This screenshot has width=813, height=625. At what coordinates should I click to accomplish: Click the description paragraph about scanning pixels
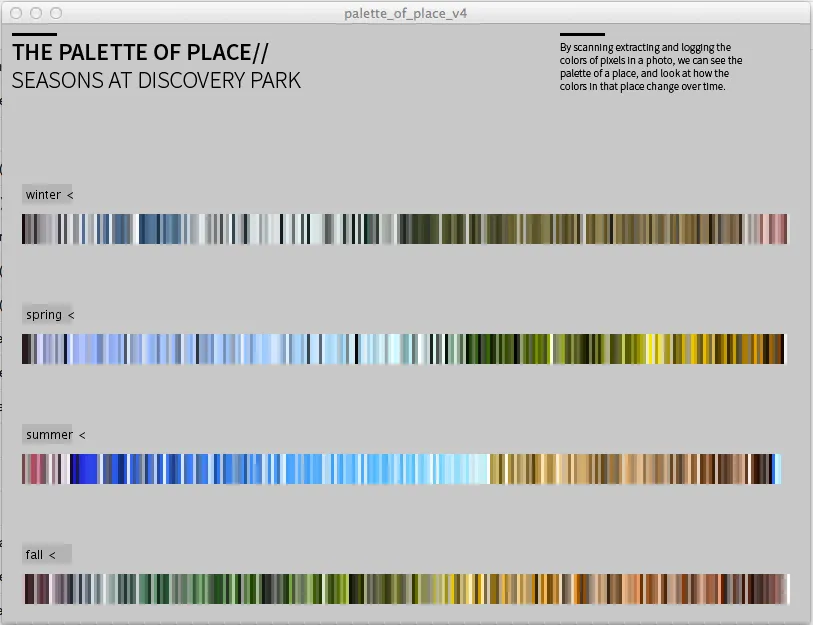point(651,67)
